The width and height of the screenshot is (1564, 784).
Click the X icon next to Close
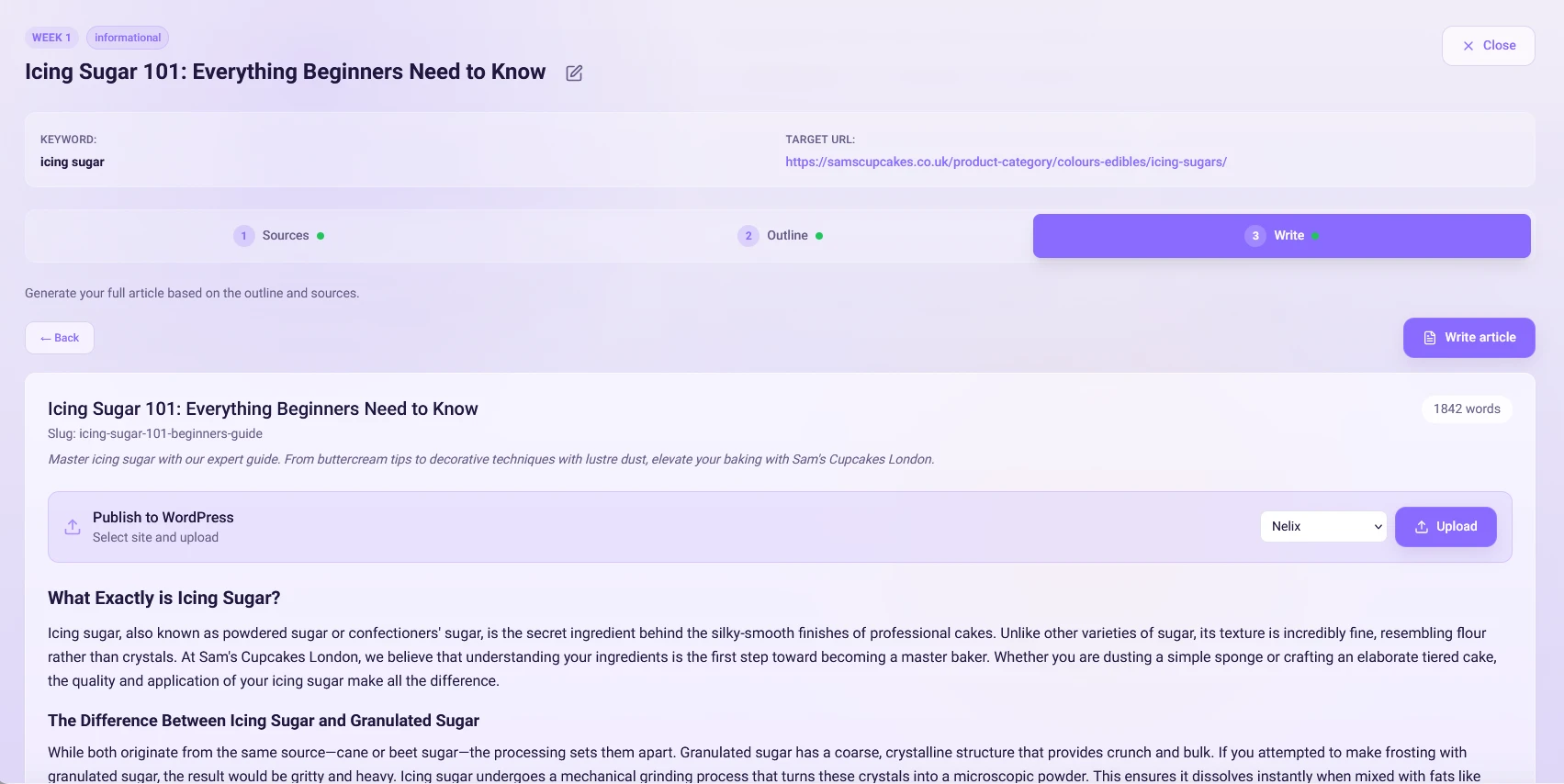tap(1468, 45)
